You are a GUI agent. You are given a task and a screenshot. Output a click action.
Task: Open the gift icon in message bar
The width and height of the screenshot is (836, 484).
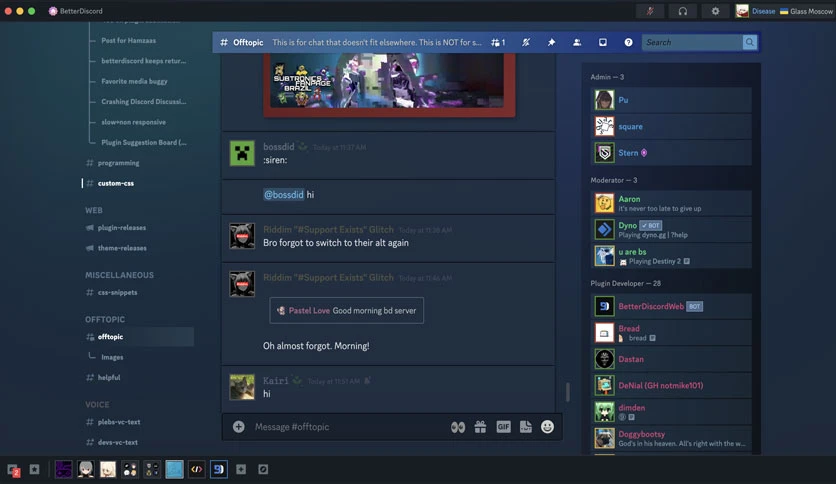(480, 427)
